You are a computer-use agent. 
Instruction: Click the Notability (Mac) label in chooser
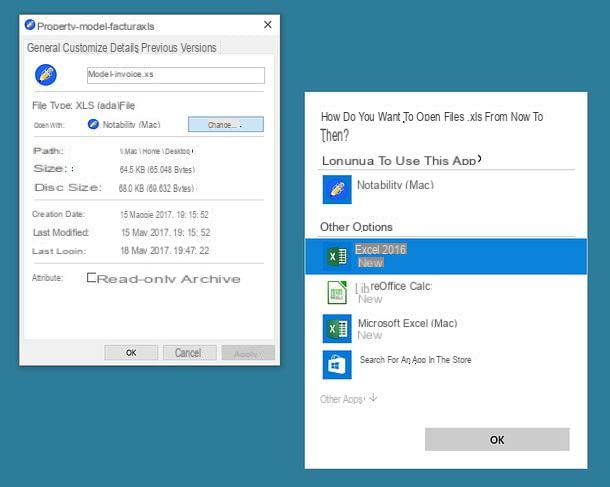[x=395, y=185]
